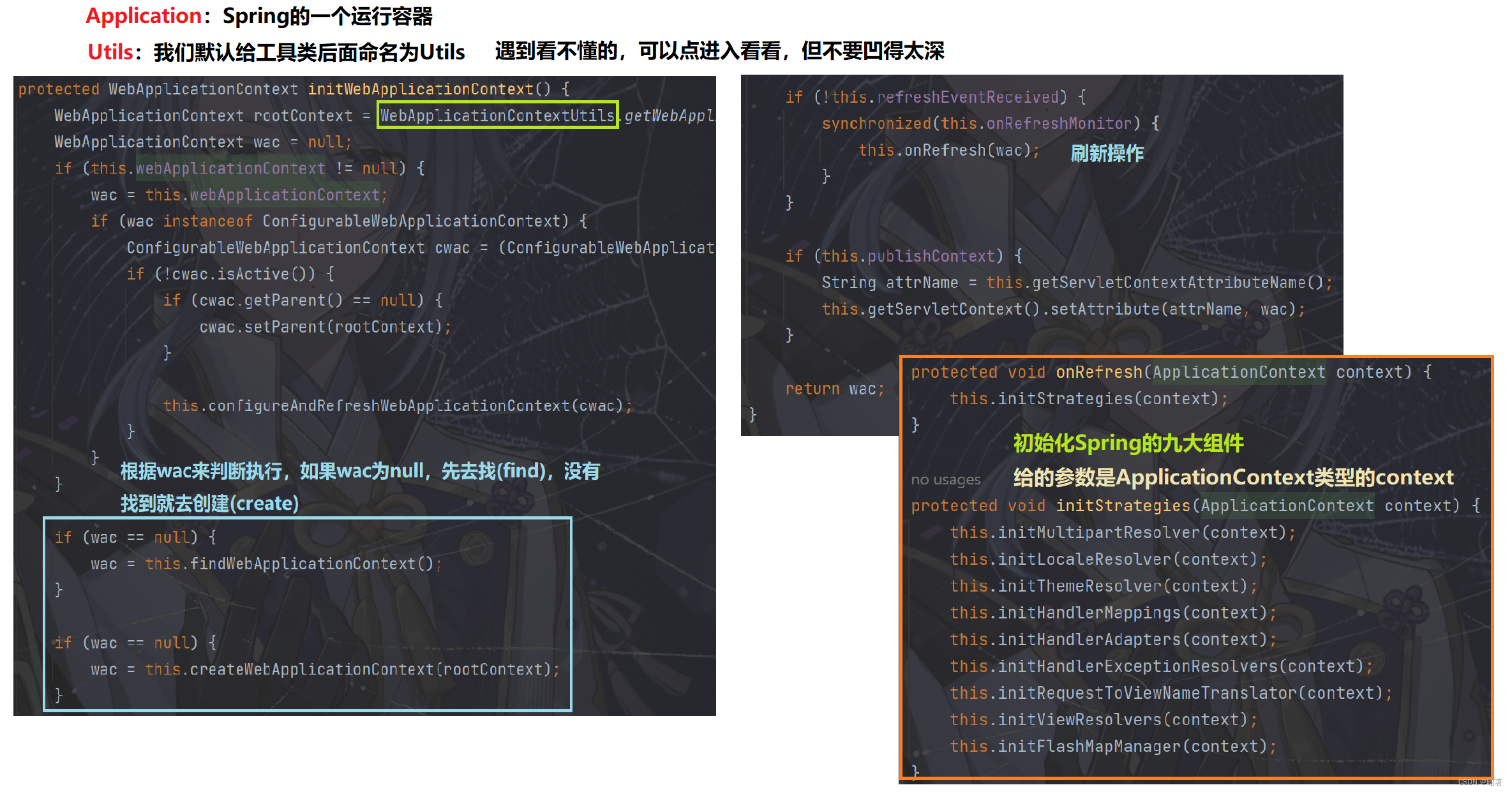Screen dimensions: 1512x792
Task: Click 'wac = this.webApplicationContext;' assignment
Action: coord(239,195)
